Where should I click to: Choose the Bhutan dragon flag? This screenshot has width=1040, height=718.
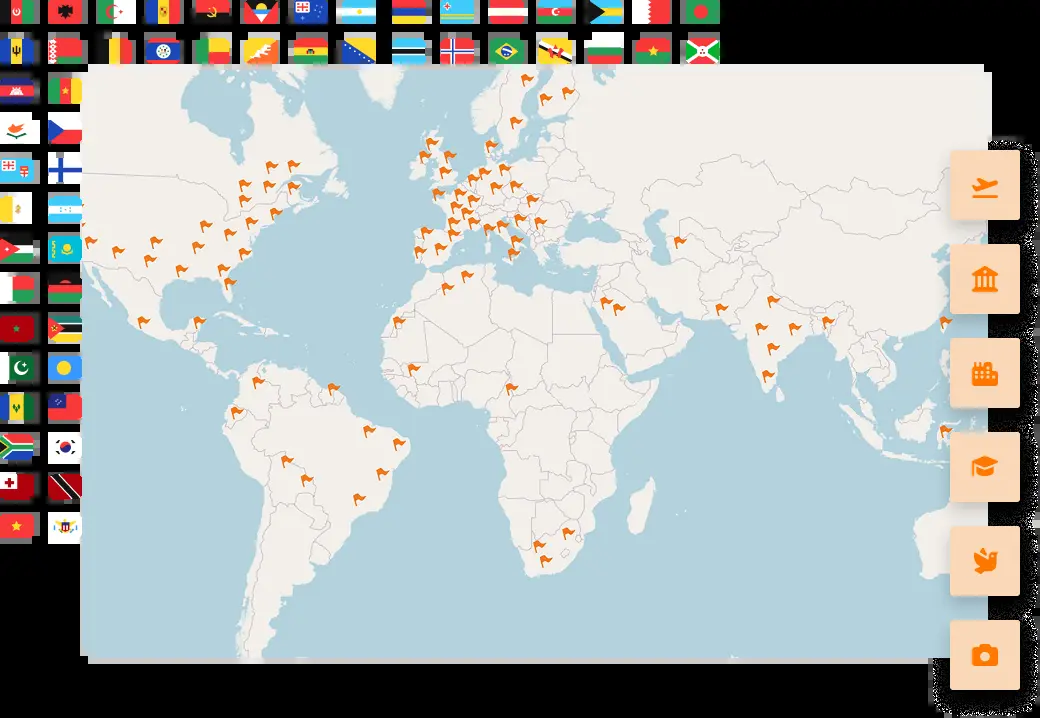261,50
